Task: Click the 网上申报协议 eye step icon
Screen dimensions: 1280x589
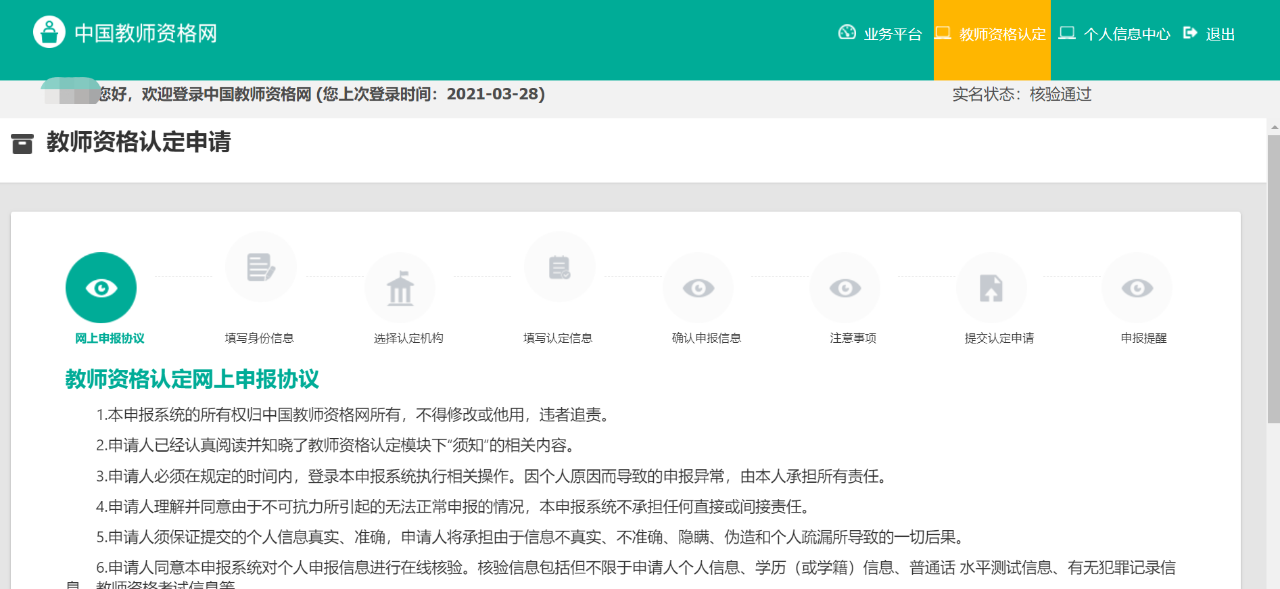Action: tap(101, 288)
